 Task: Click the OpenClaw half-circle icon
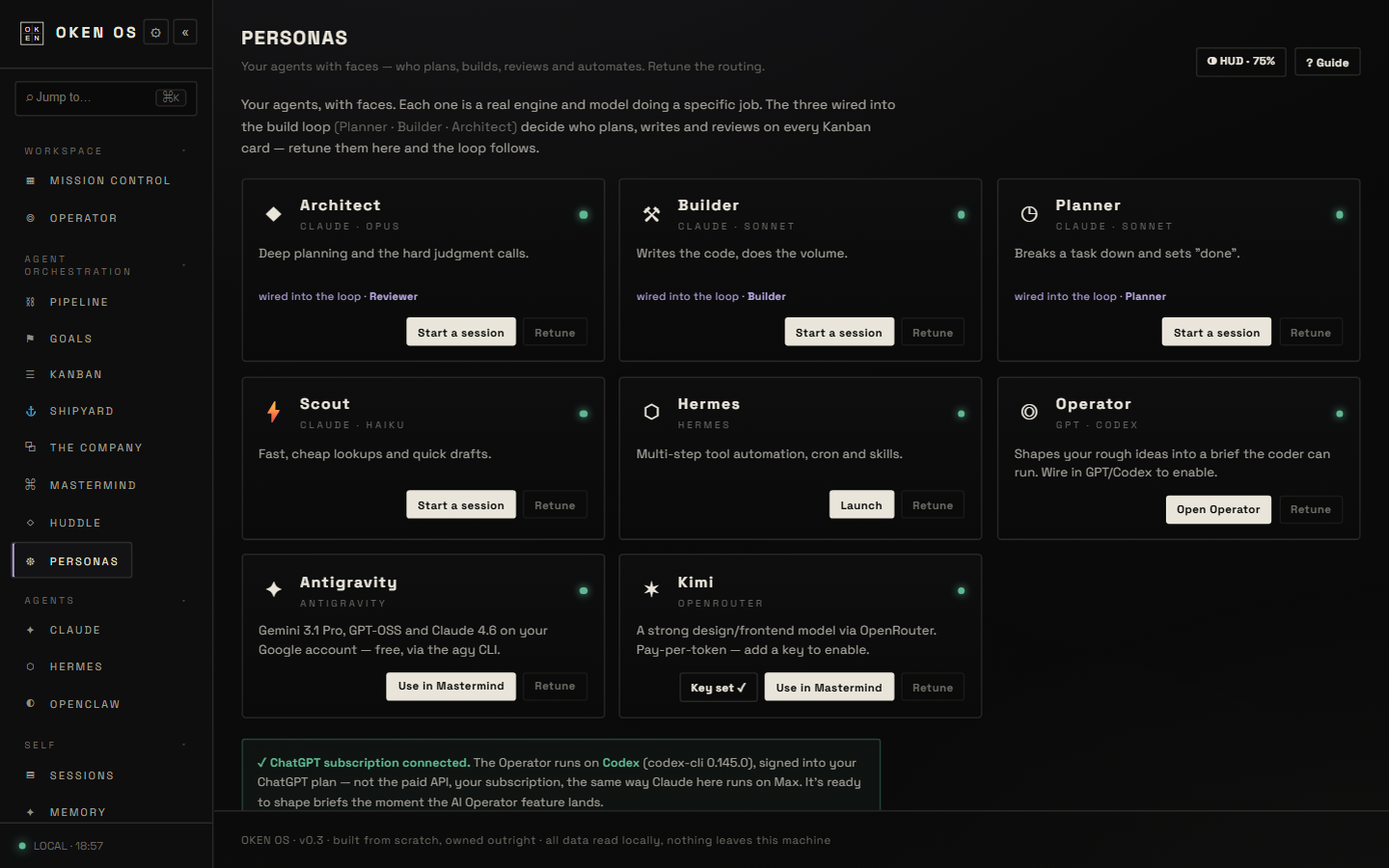30,704
